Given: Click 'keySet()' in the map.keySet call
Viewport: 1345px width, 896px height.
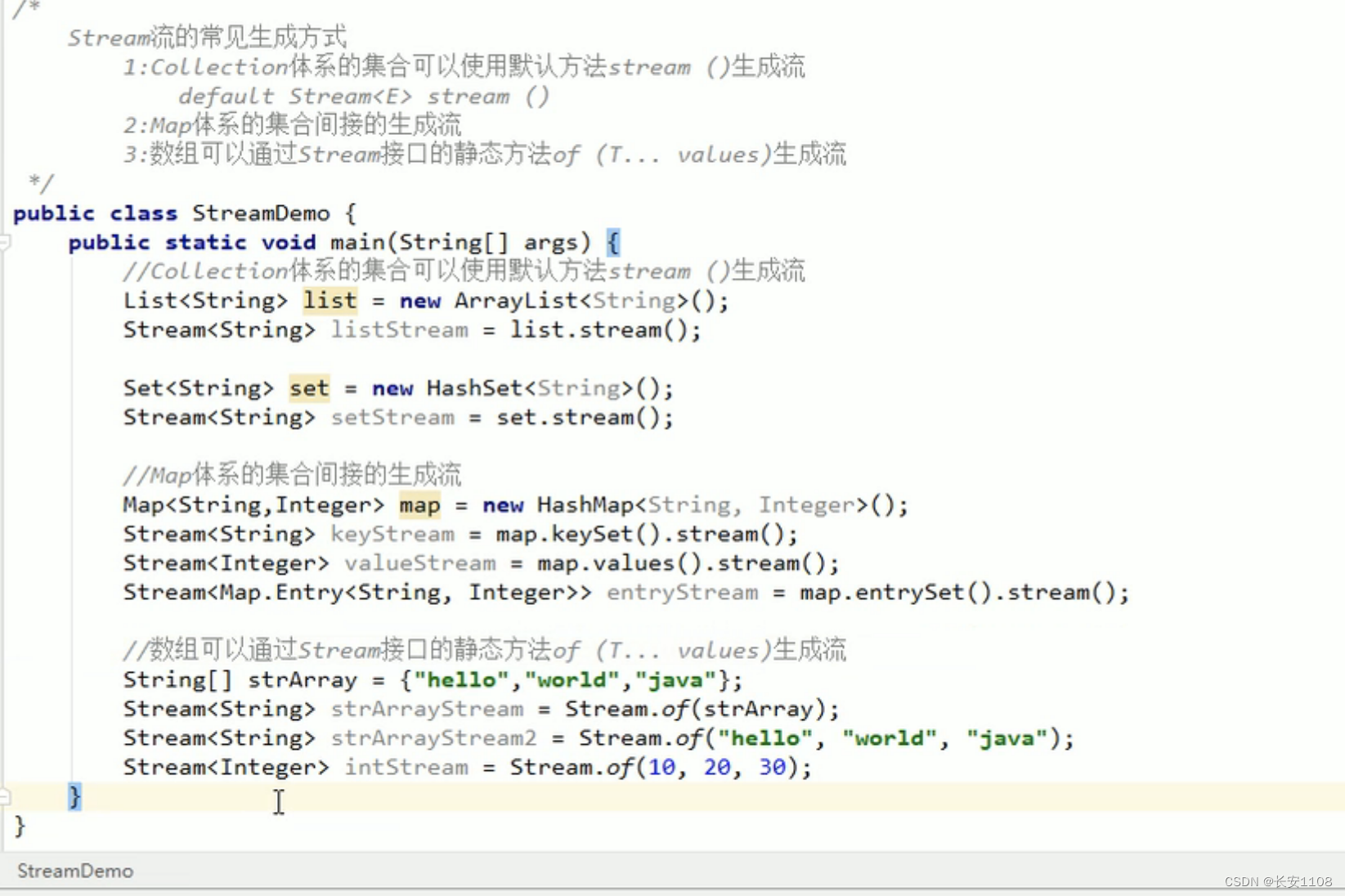Looking at the screenshot, I should coord(606,535).
